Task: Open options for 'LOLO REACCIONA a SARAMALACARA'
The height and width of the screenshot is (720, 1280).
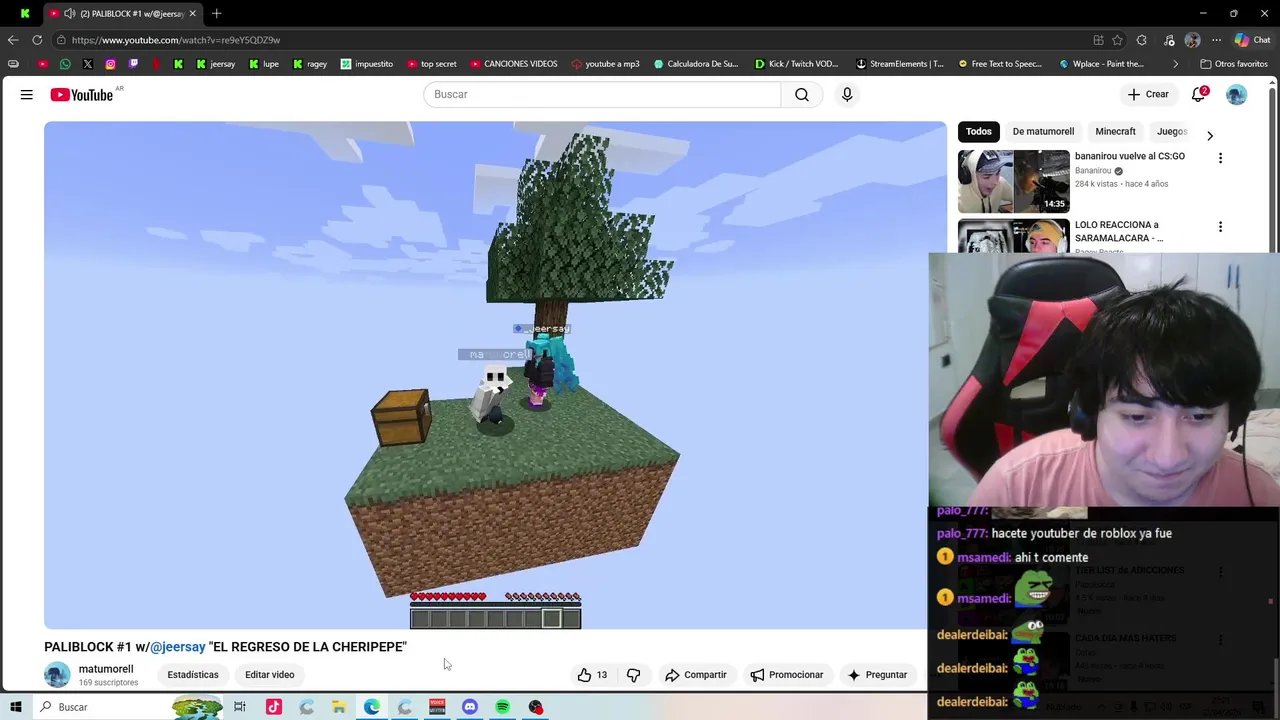Action: tap(1220, 227)
